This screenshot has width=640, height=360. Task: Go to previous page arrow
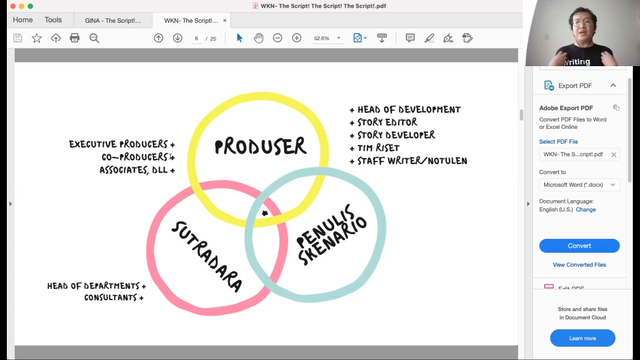tap(158, 38)
